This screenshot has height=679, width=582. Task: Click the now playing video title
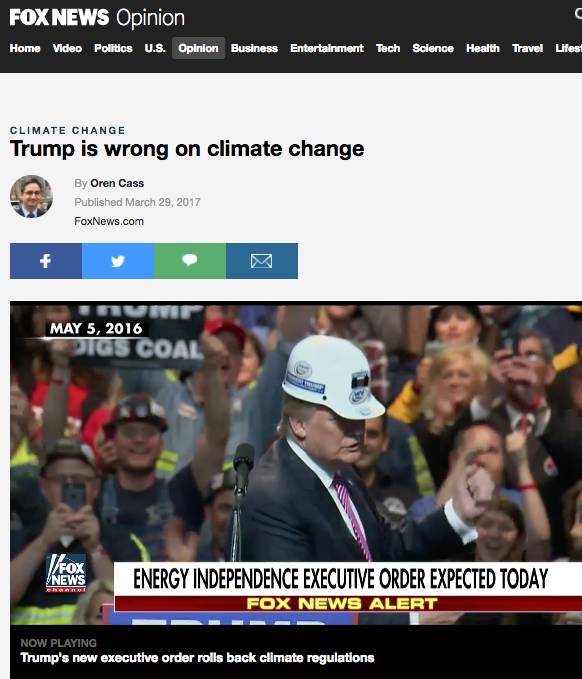[197, 658]
